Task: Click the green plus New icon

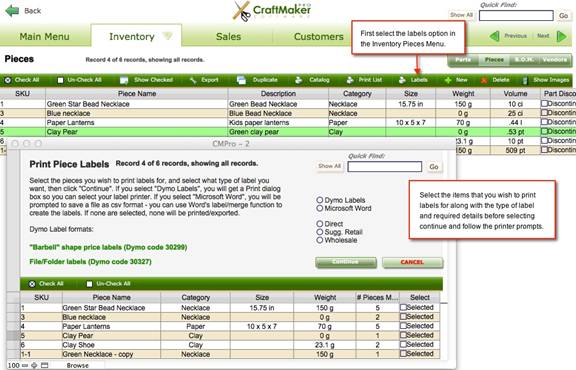Action: [448, 80]
